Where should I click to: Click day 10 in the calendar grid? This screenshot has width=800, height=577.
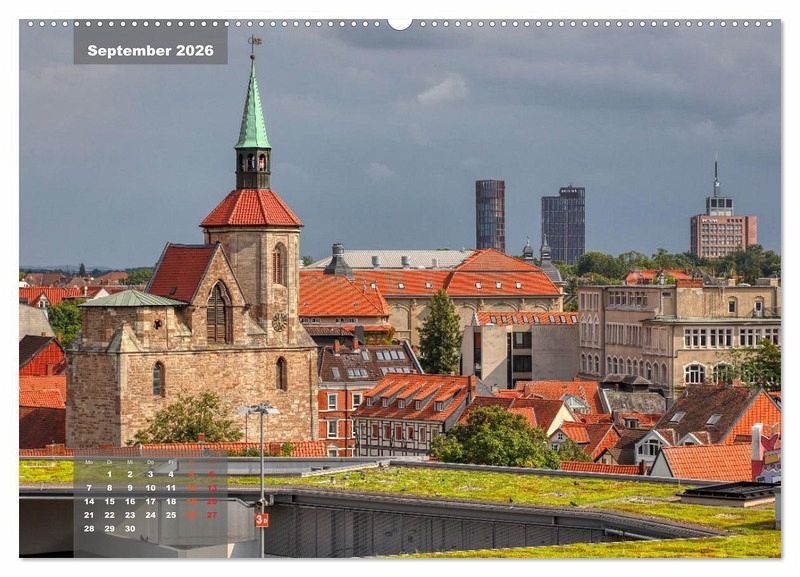150,488
